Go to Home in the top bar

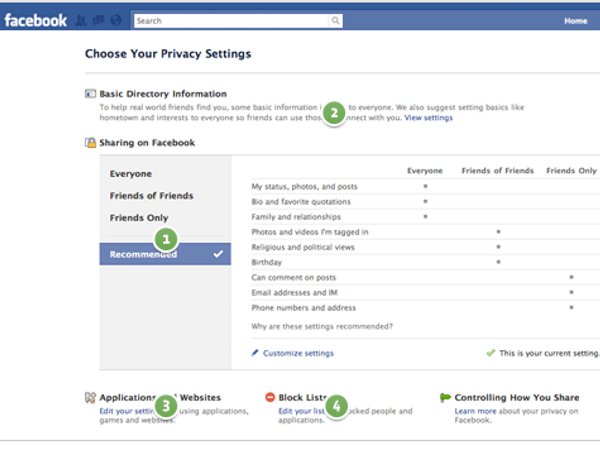pyautogui.click(x=575, y=20)
